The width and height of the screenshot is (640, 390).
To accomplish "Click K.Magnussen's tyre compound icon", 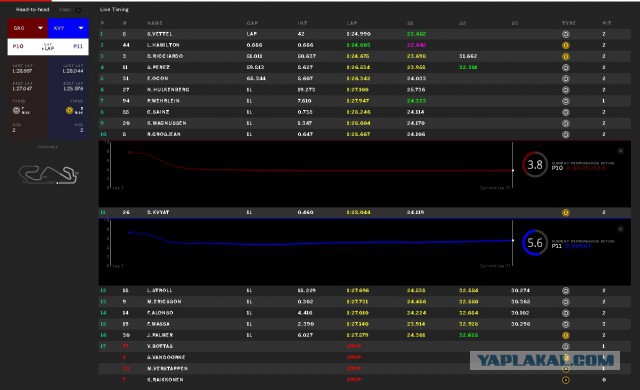I will point(566,123).
